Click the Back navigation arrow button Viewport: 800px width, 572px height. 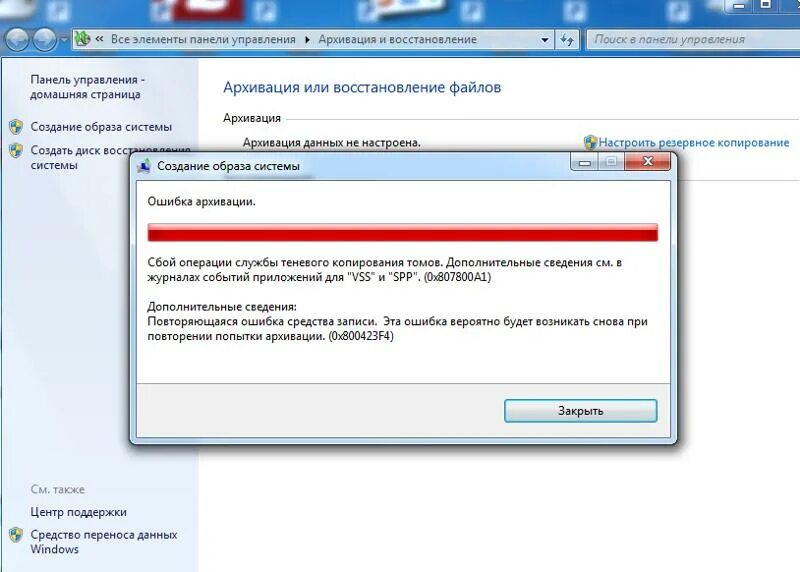click(17, 39)
